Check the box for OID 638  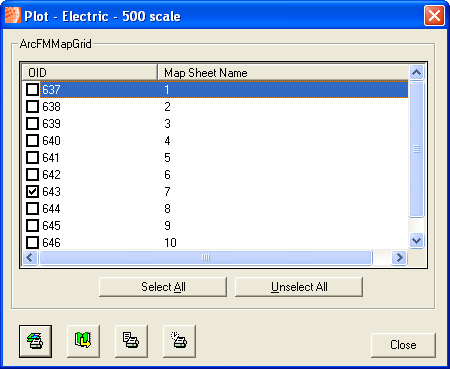tap(32, 106)
